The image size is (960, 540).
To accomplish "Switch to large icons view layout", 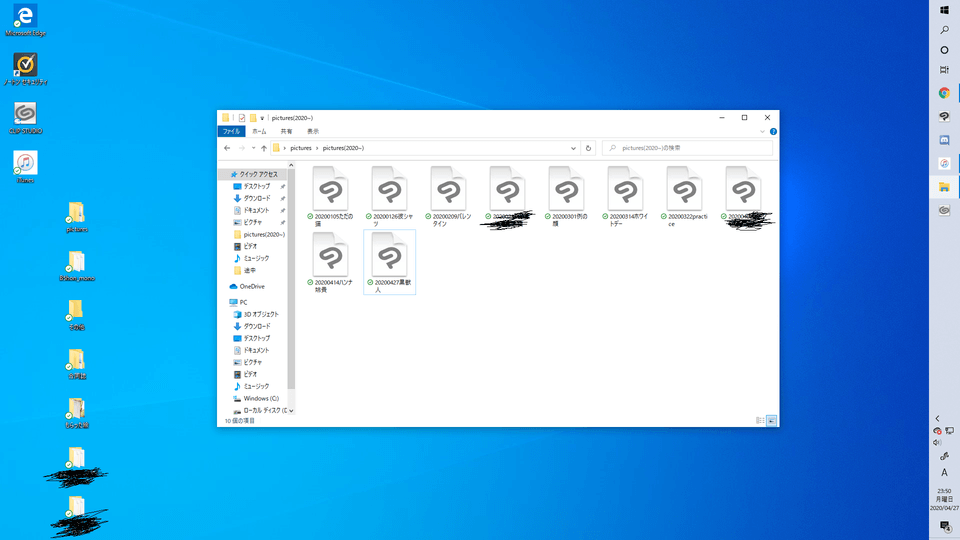I will point(771,421).
